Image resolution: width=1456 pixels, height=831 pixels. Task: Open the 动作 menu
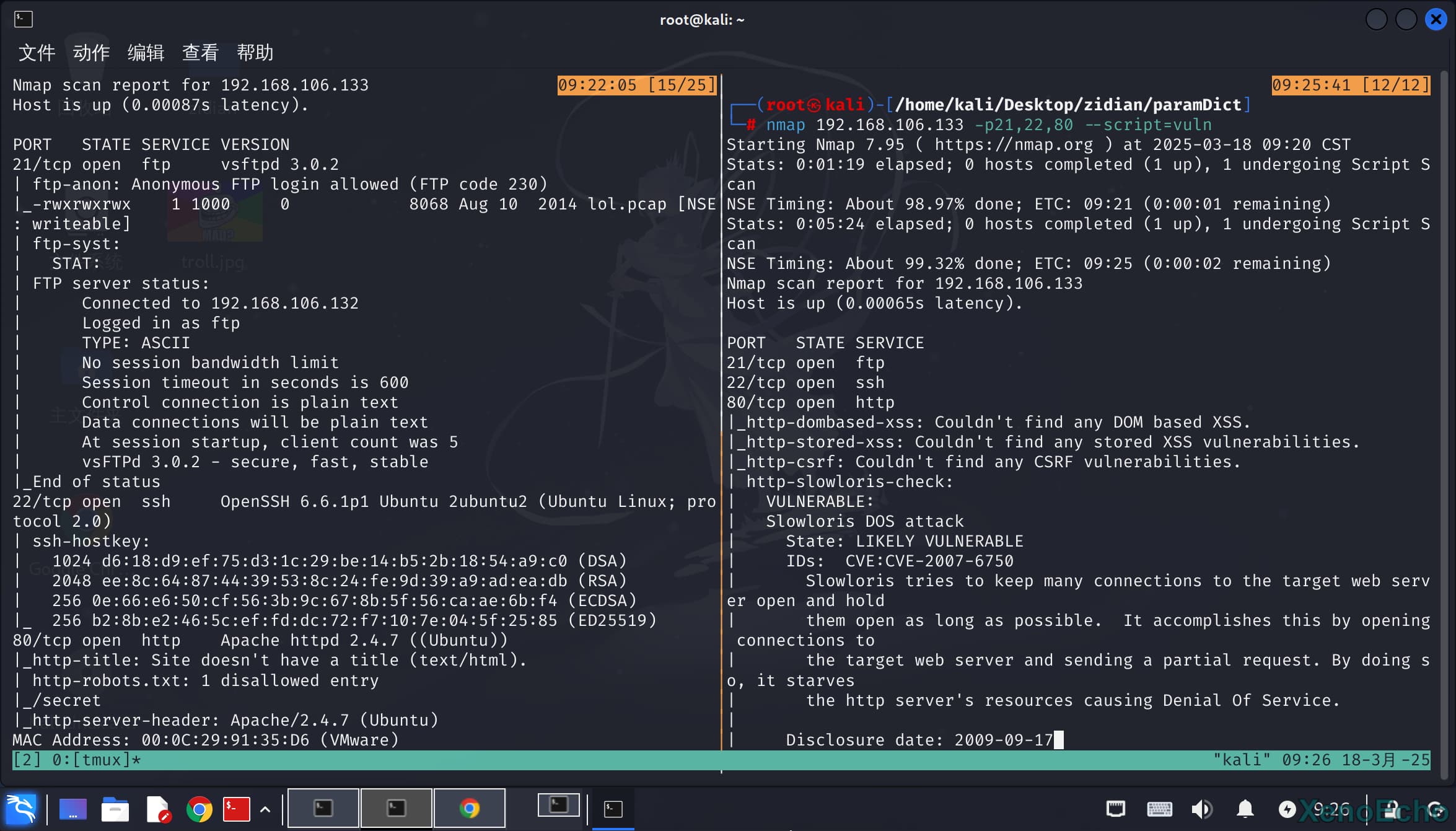91,53
